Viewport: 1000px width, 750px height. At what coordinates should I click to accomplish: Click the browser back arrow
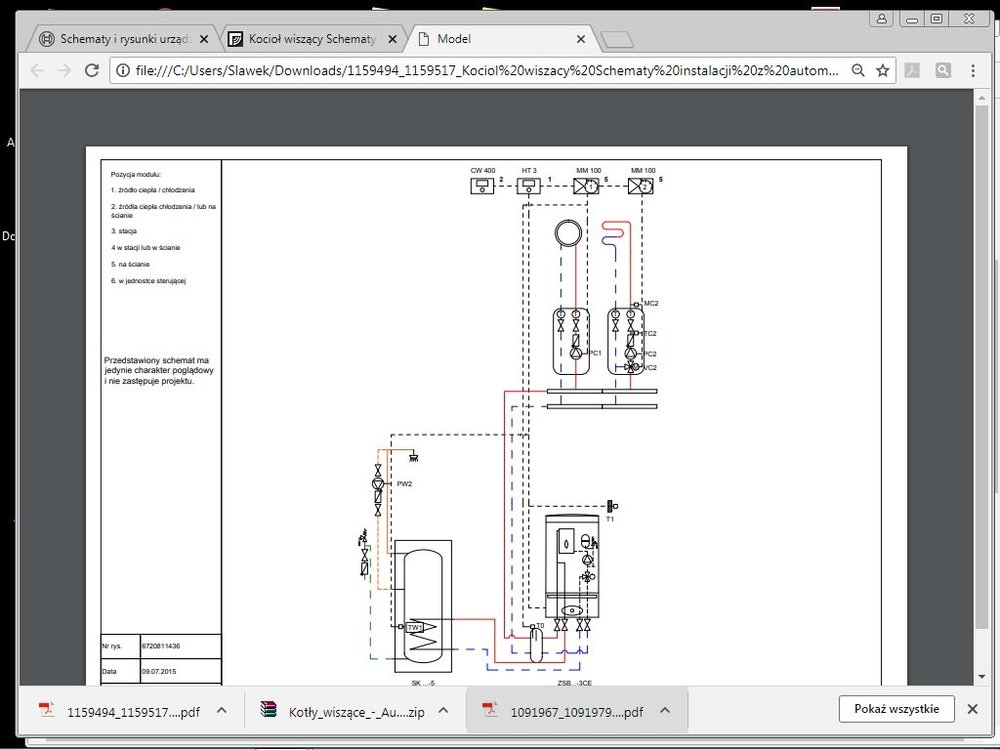pyautogui.click(x=37, y=71)
